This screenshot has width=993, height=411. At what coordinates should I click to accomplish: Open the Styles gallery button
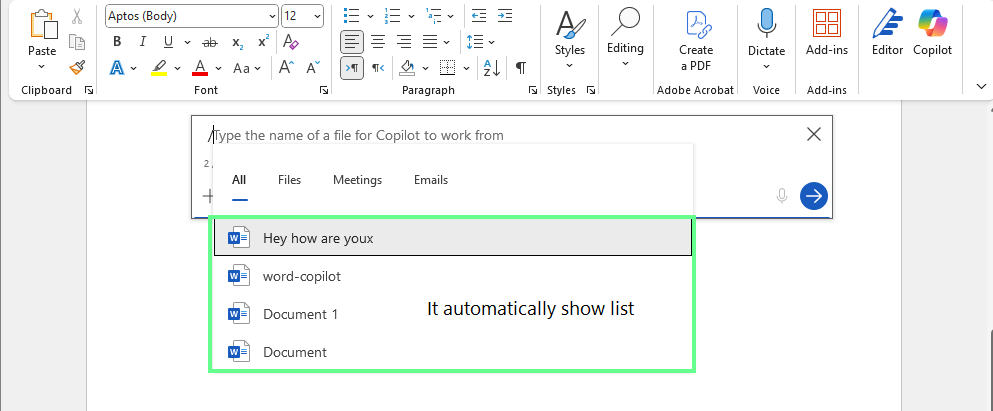point(570,39)
